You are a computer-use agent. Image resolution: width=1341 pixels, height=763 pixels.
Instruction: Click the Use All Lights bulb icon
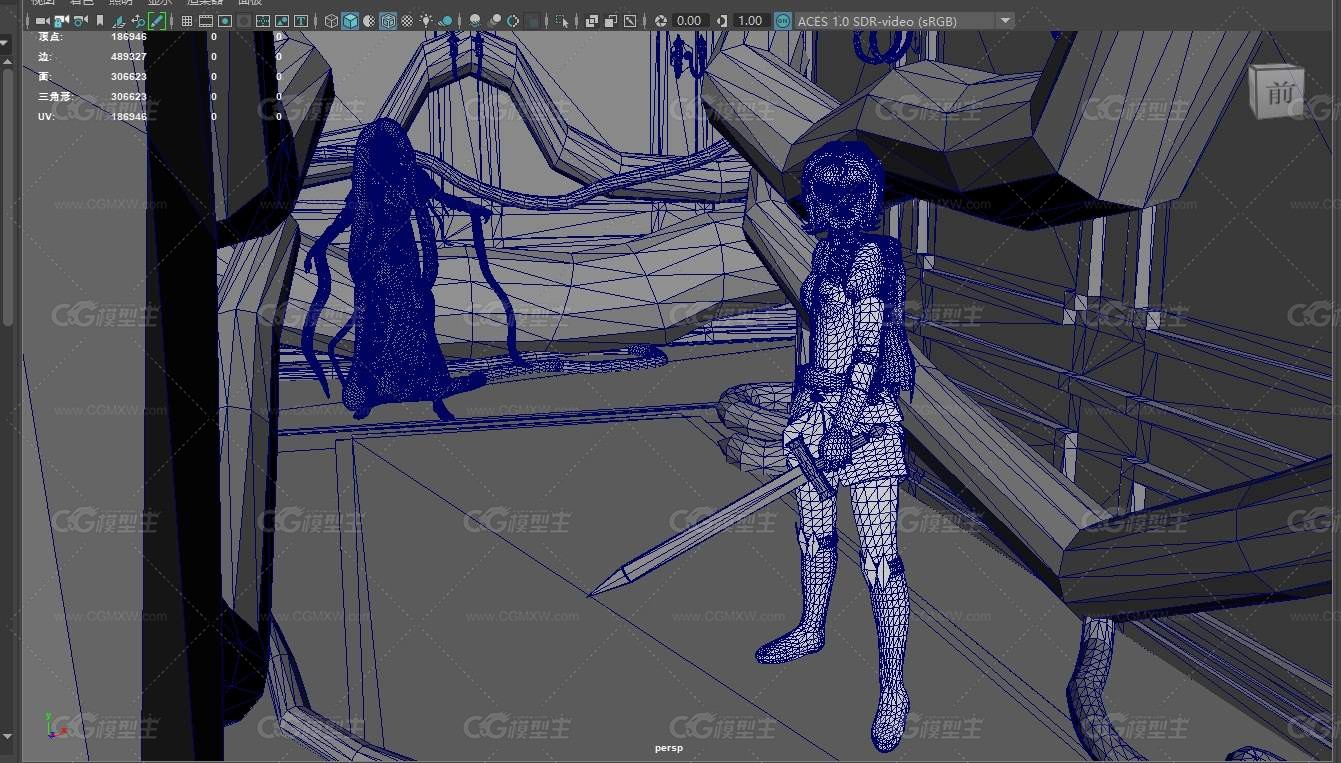(426, 20)
